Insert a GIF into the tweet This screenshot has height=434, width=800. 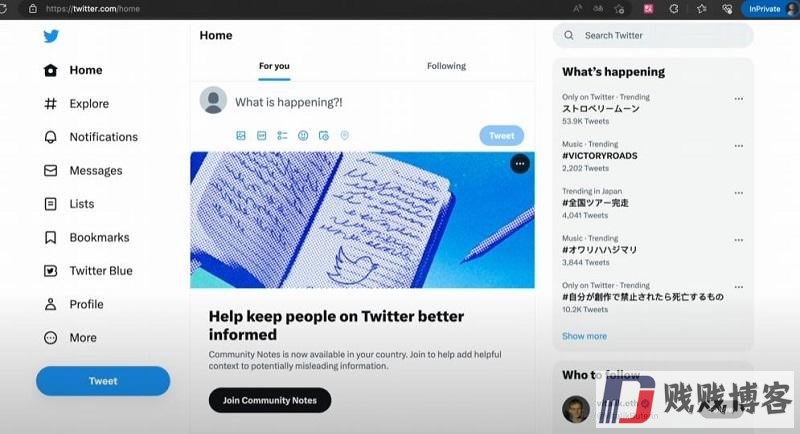pos(262,136)
